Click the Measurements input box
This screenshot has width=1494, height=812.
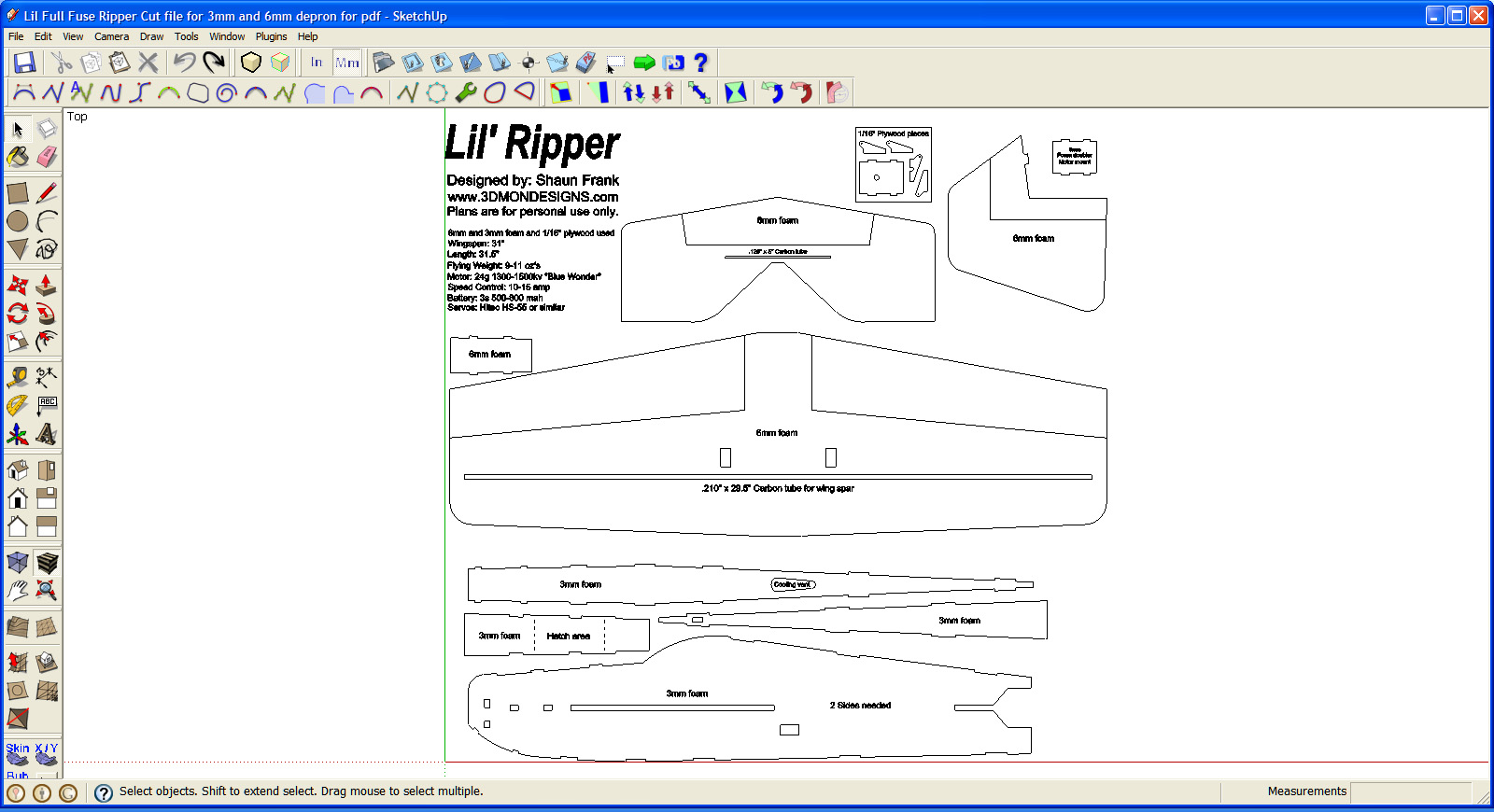[x=1410, y=791]
